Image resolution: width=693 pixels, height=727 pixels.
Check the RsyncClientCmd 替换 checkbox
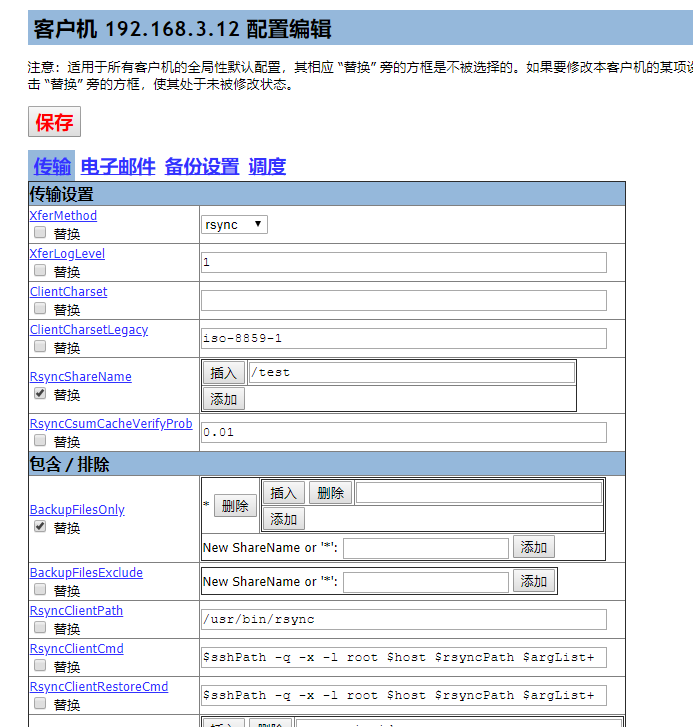pos(40,665)
